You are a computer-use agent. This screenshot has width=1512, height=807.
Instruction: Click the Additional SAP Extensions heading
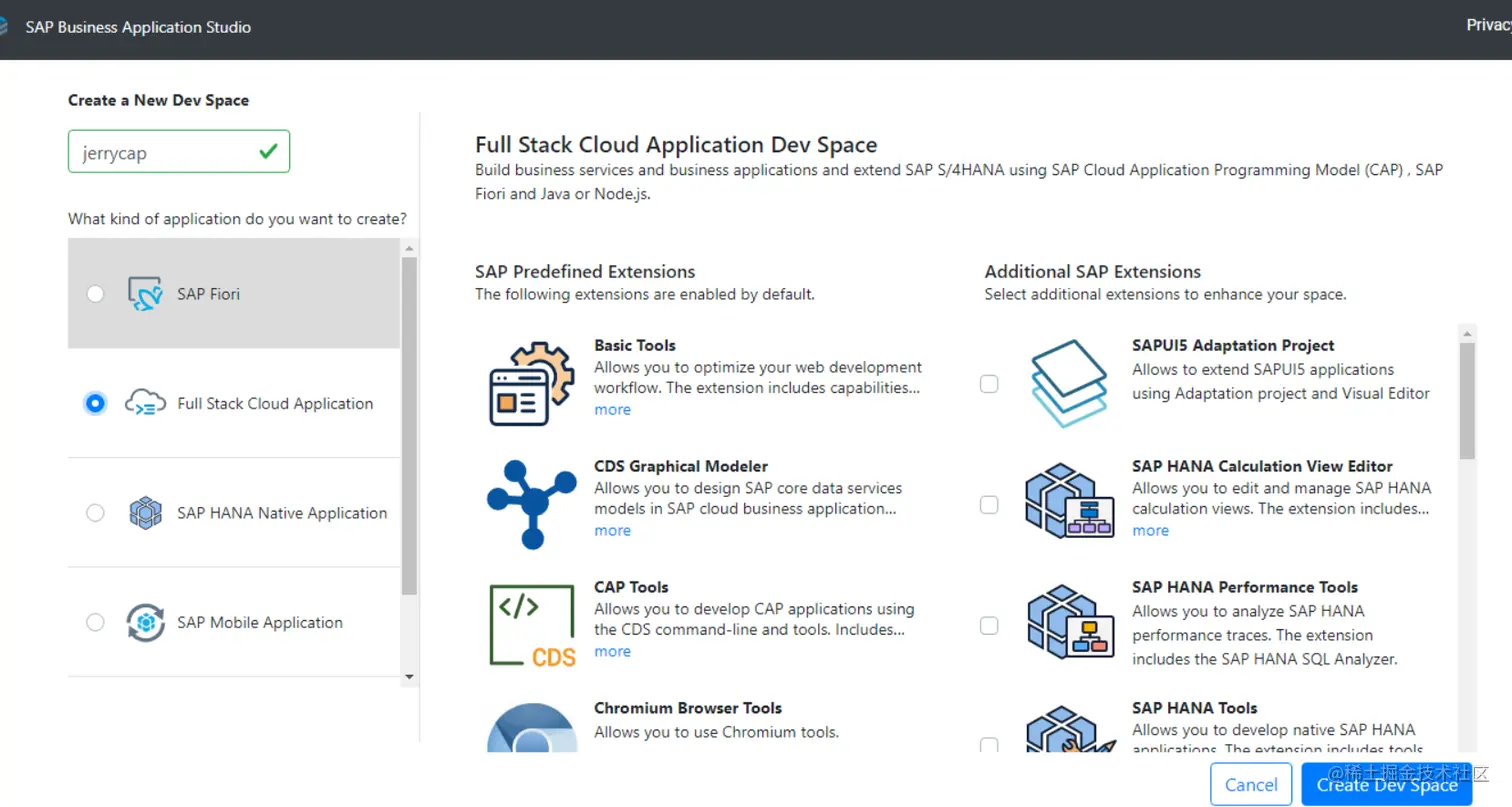[x=1093, y=272]
